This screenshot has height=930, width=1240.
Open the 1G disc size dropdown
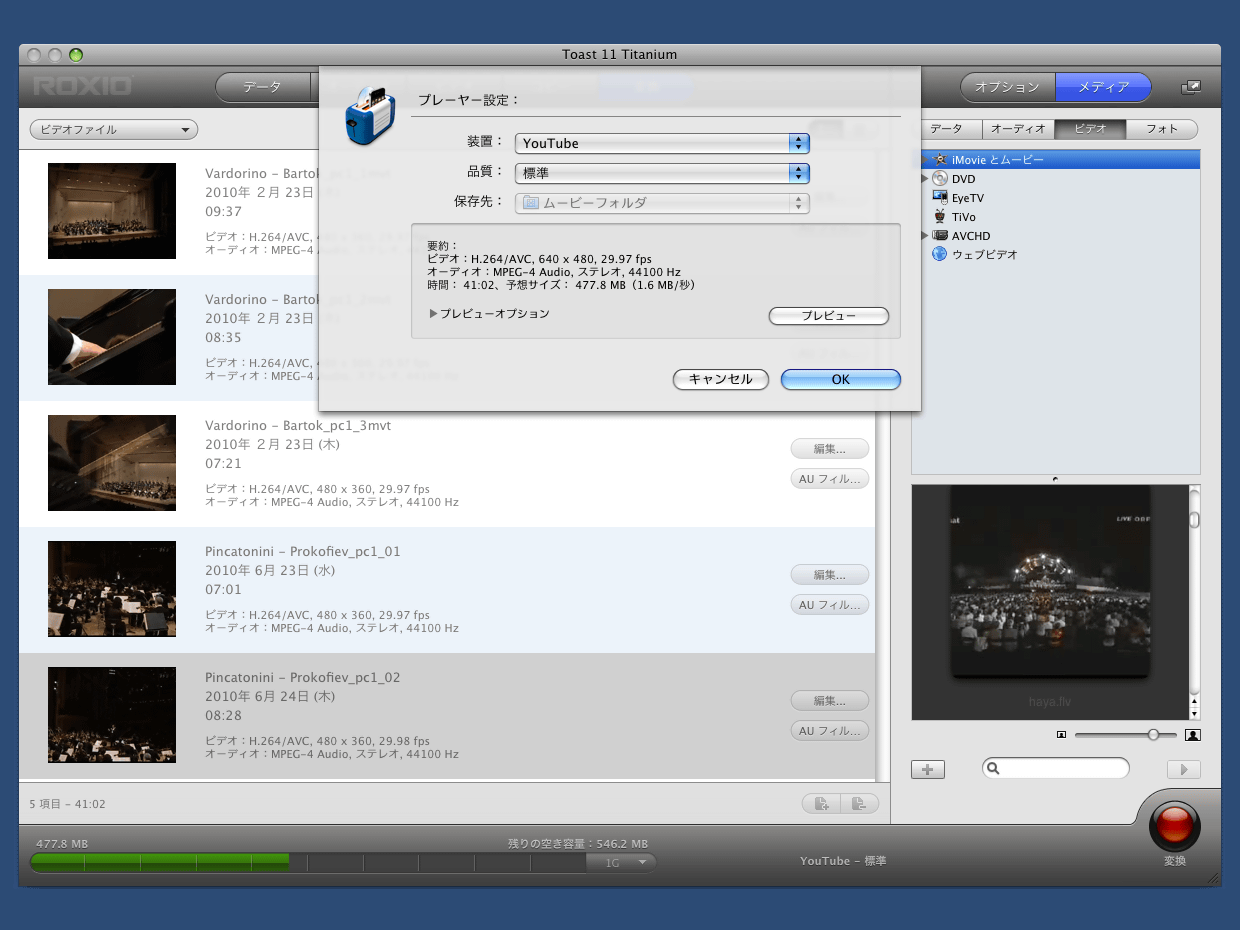pyautogui.click(x=621, y=862)
